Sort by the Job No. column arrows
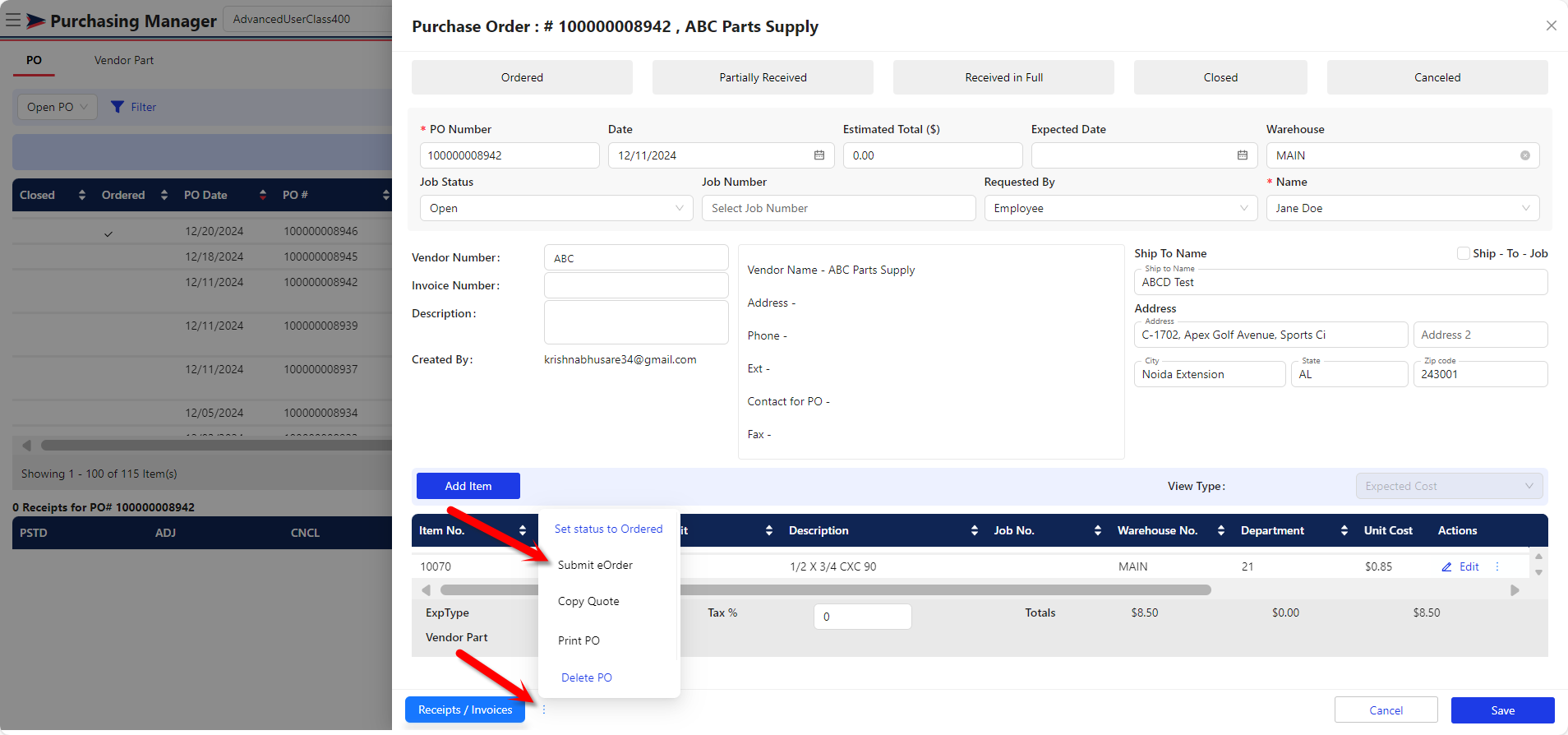Screen dimensions: 1568x735 pyautogui.click(x=1098, y=530)
